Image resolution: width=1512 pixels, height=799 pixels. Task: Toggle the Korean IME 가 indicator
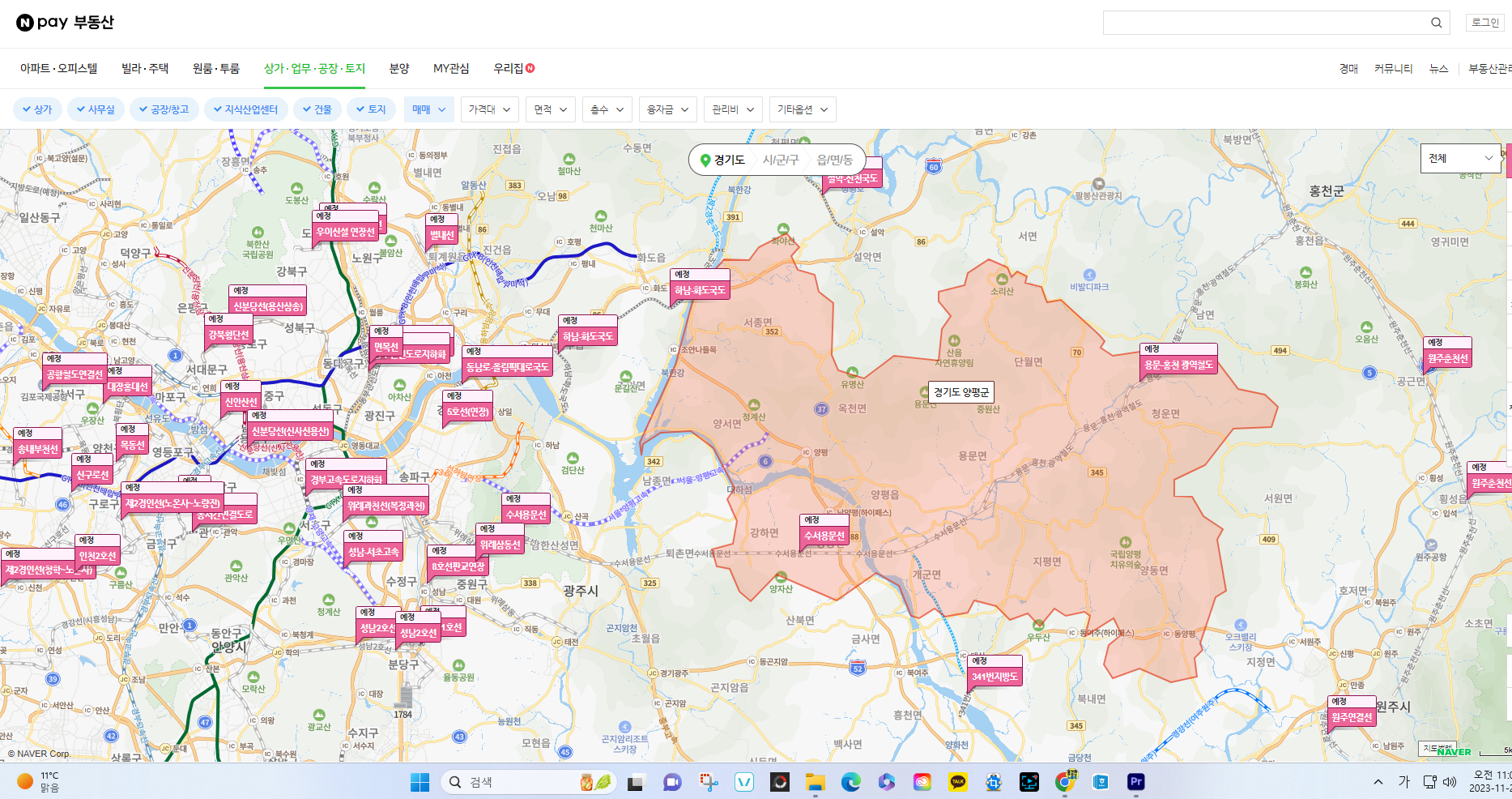click(x=1404, y=782)
